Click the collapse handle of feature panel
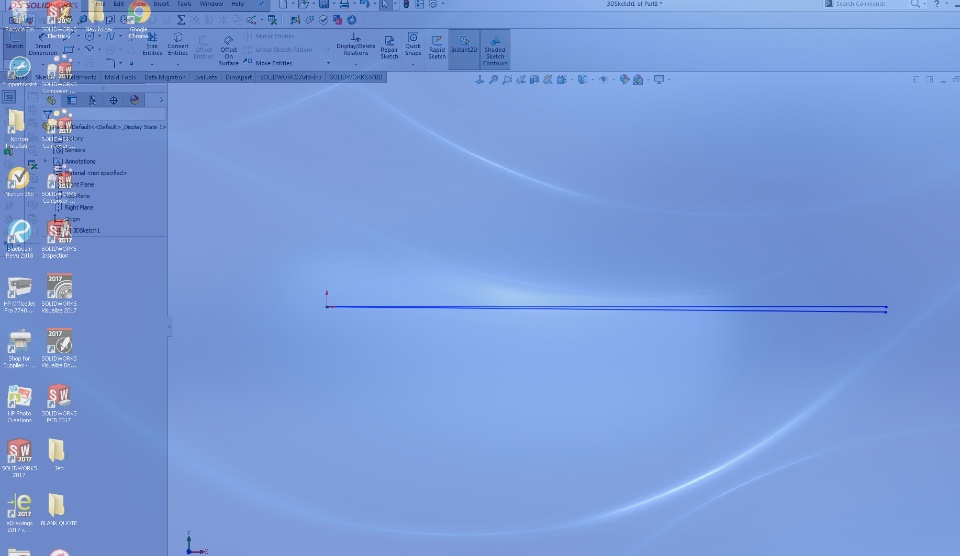The width and height of the screenshot is (960, 556). click(x=169, y=328)
